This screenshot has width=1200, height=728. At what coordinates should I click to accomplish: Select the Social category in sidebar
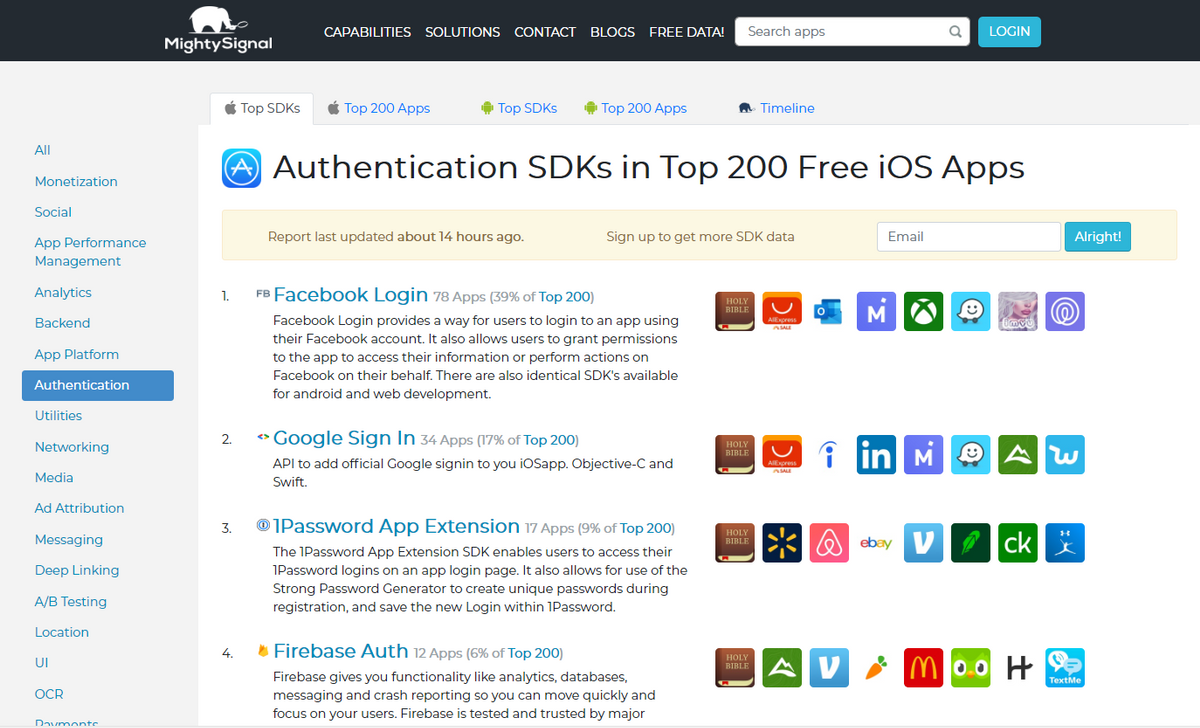(x=53, y=212)
